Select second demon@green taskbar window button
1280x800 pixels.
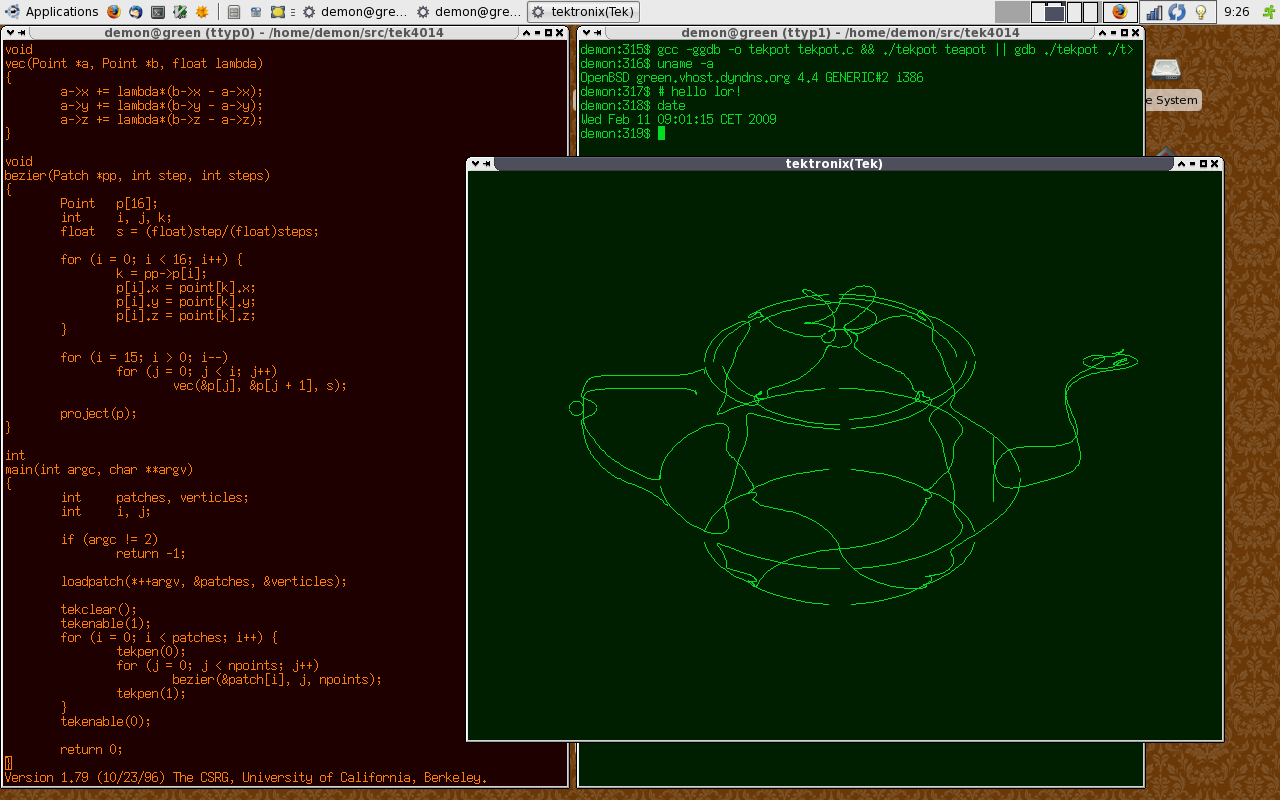click(469, 12)
